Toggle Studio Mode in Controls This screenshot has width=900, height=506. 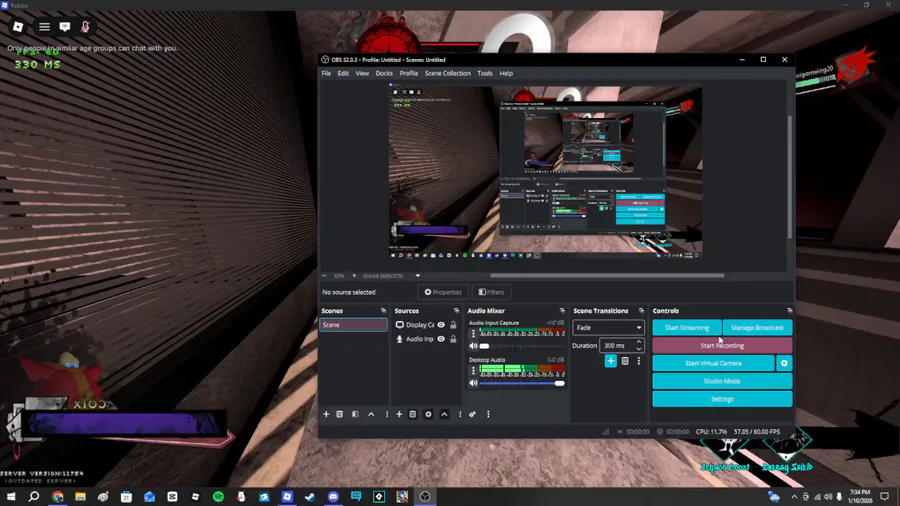722,381
